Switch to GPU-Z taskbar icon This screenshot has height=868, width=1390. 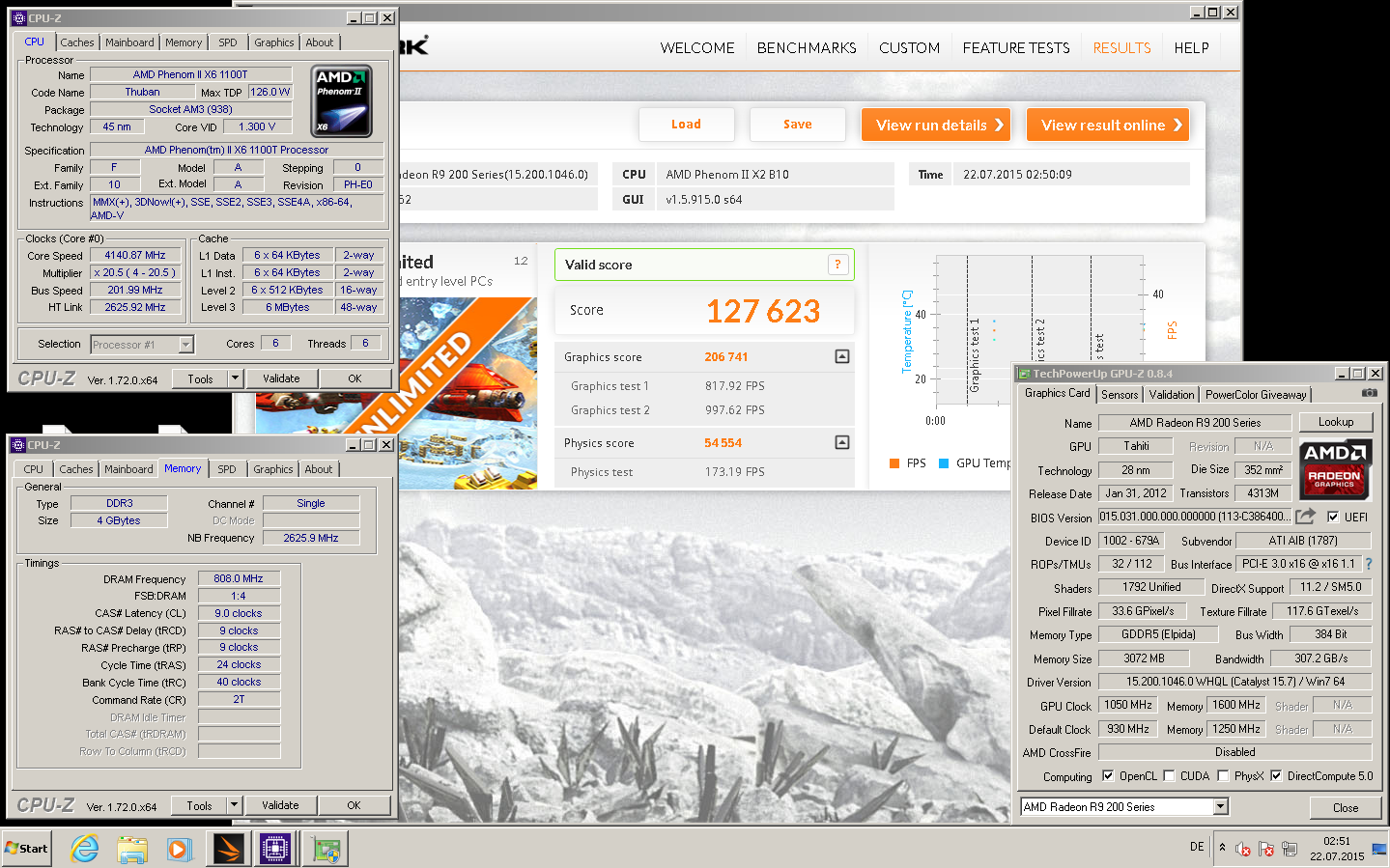click(x=326, y=849)
